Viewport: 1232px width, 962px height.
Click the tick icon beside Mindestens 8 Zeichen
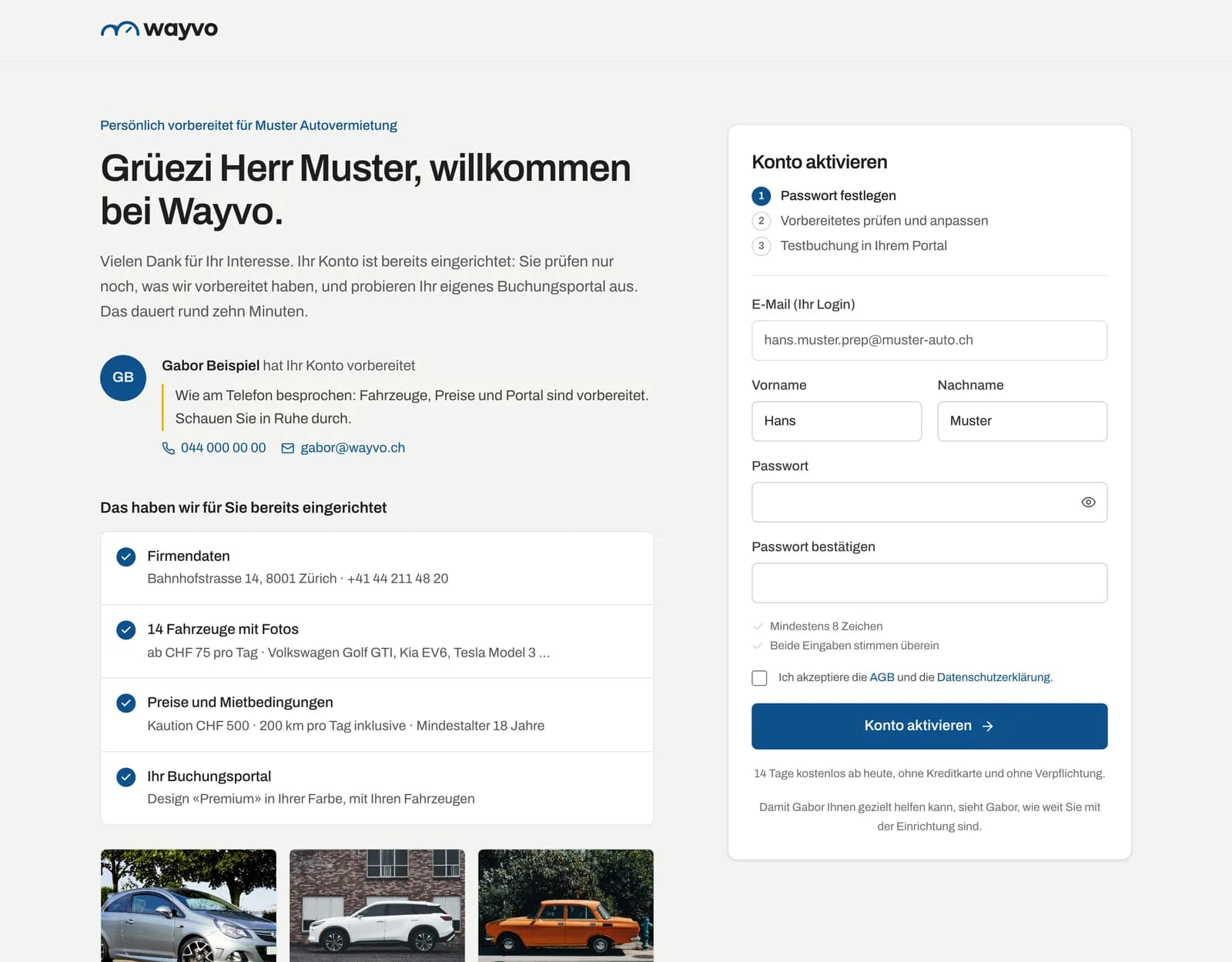click(758, 626)
